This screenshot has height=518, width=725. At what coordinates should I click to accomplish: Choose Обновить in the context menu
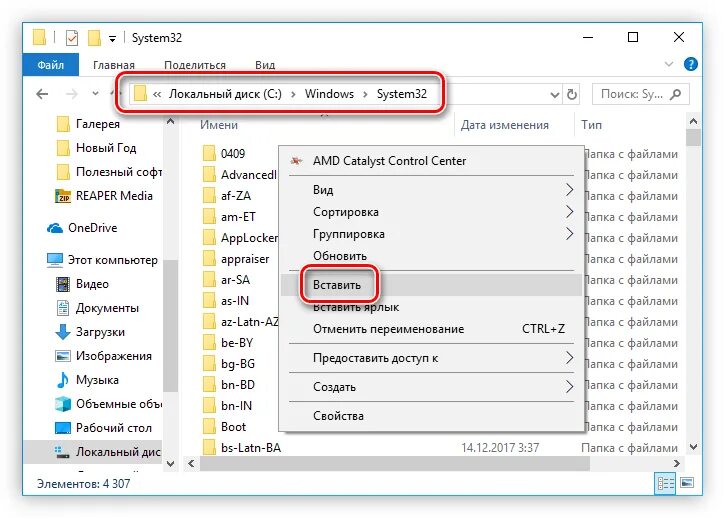pyautogui.click(x=431, y=256)
